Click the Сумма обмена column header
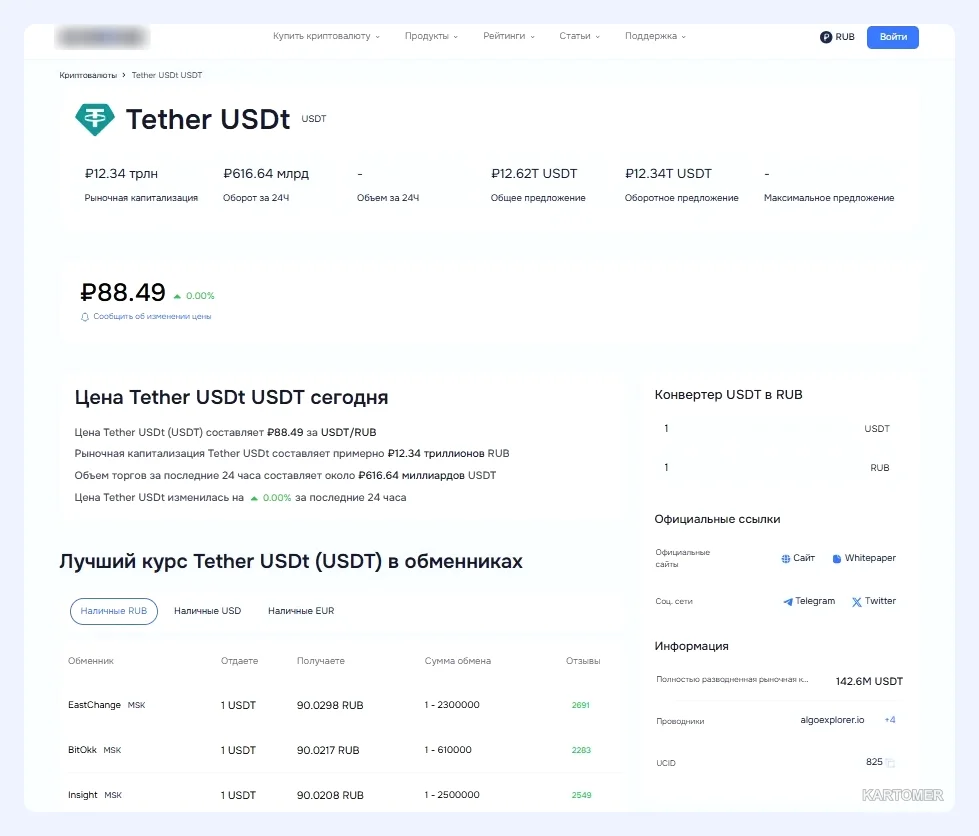The width and height of the screenshot is (979, 836). coord(458,661)
